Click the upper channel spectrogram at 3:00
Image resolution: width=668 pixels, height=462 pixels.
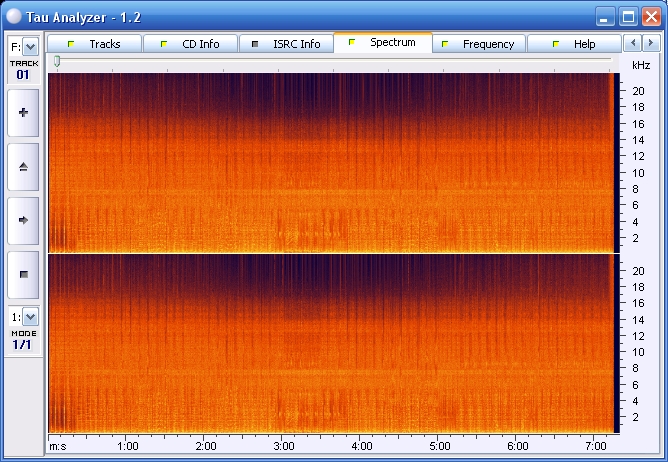pyautogui.click(x=284, y=162)
